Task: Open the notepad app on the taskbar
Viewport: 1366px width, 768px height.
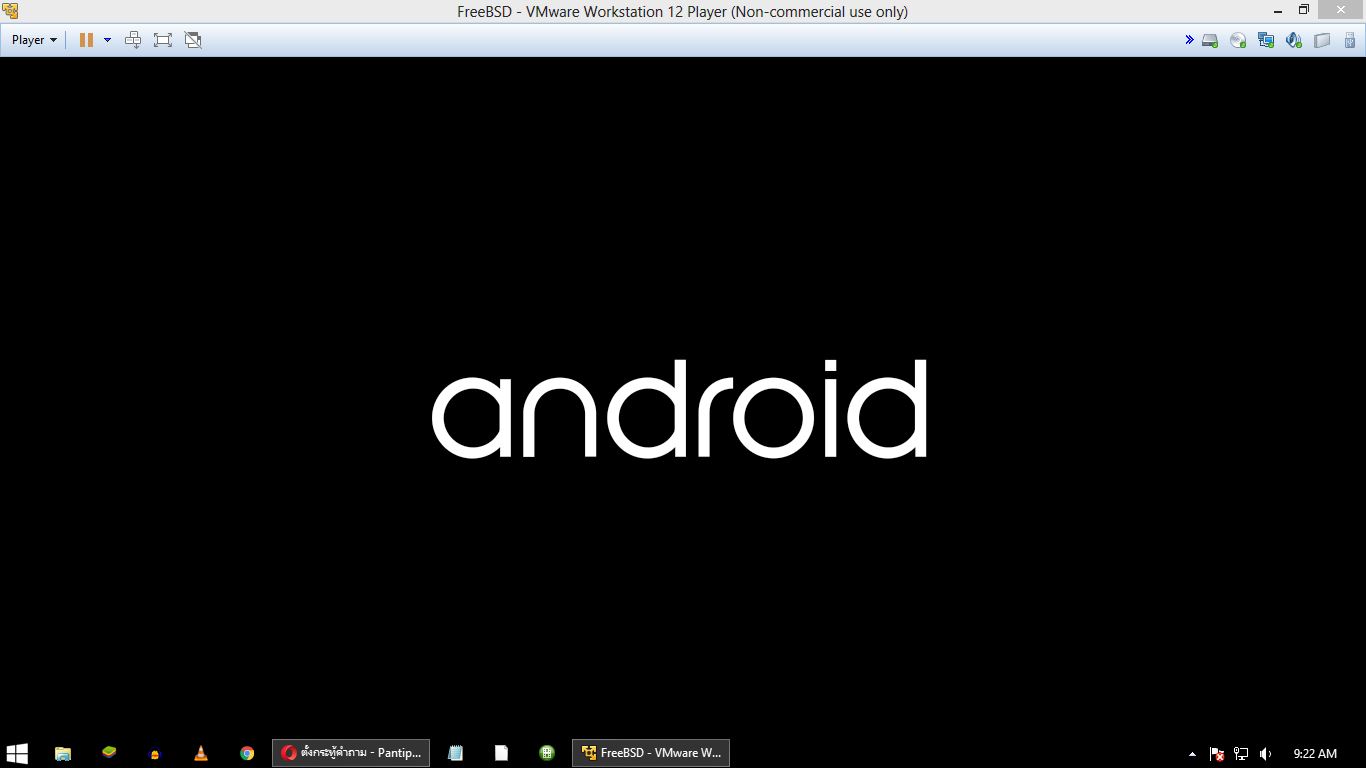Action: point(456,753)
